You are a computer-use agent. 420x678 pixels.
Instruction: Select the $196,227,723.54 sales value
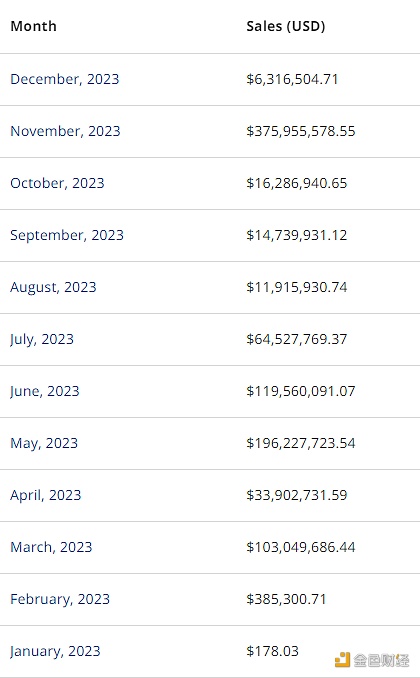pyautogui.click(x=301, y=443)
